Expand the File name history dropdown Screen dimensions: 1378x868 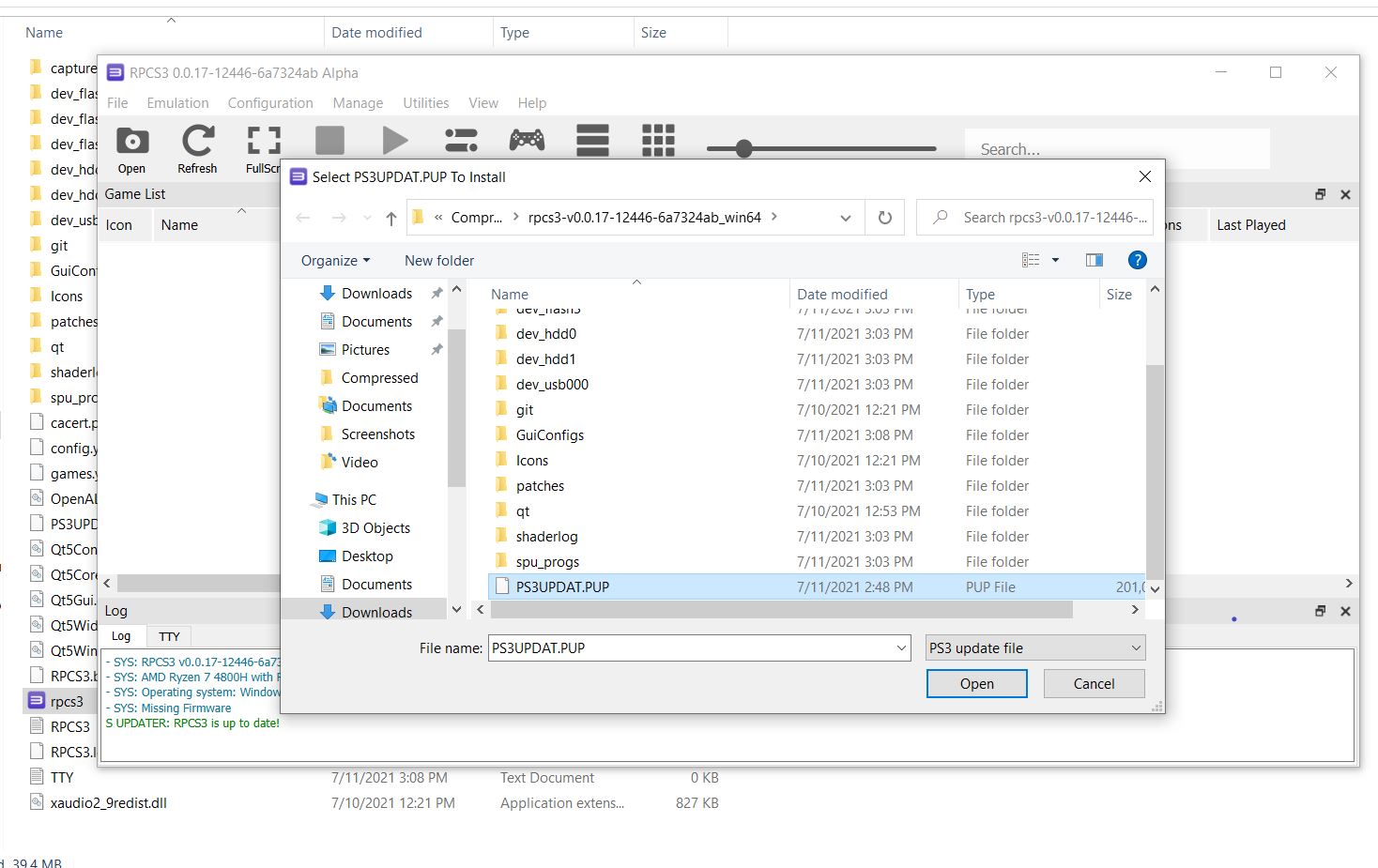[x=901, y=647]
